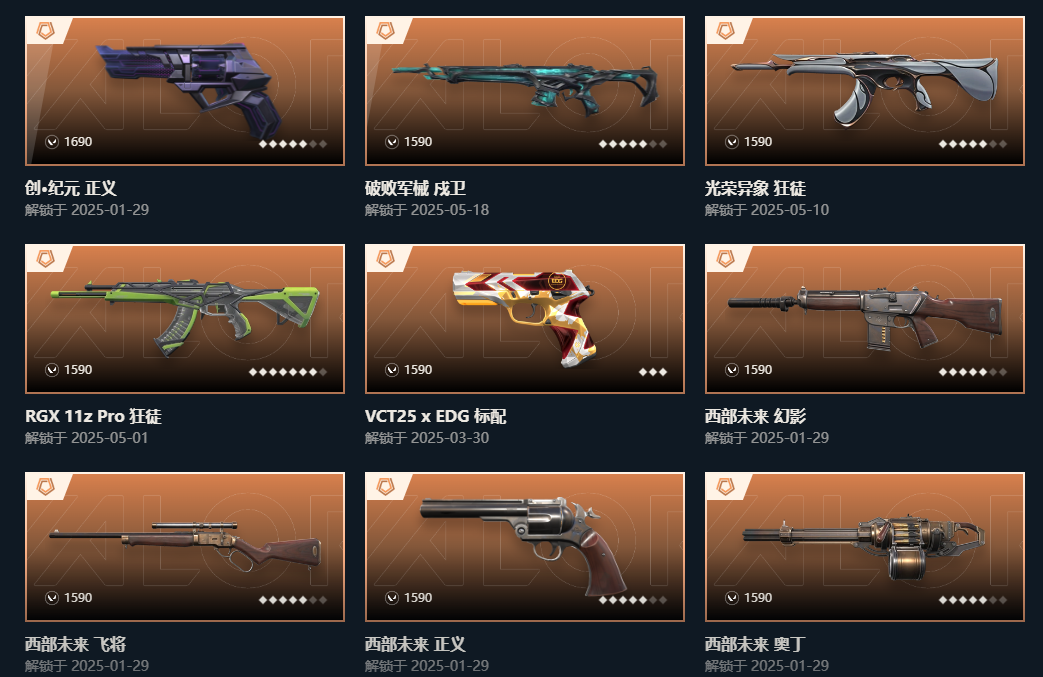
Task: Click the tier badge on RGX 11z Pro 狂徒 card
Action: coord(45,259)
